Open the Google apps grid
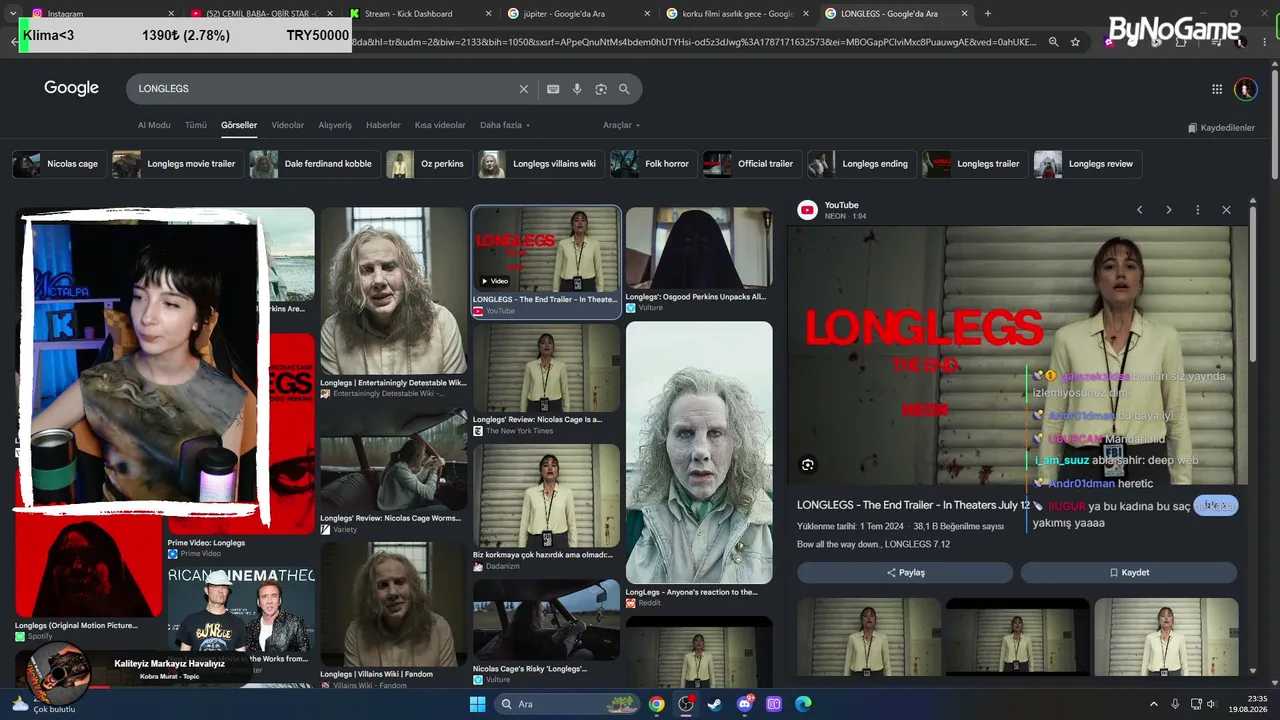Viewport: 1280px width, 720px height. tap(1217, 89)
